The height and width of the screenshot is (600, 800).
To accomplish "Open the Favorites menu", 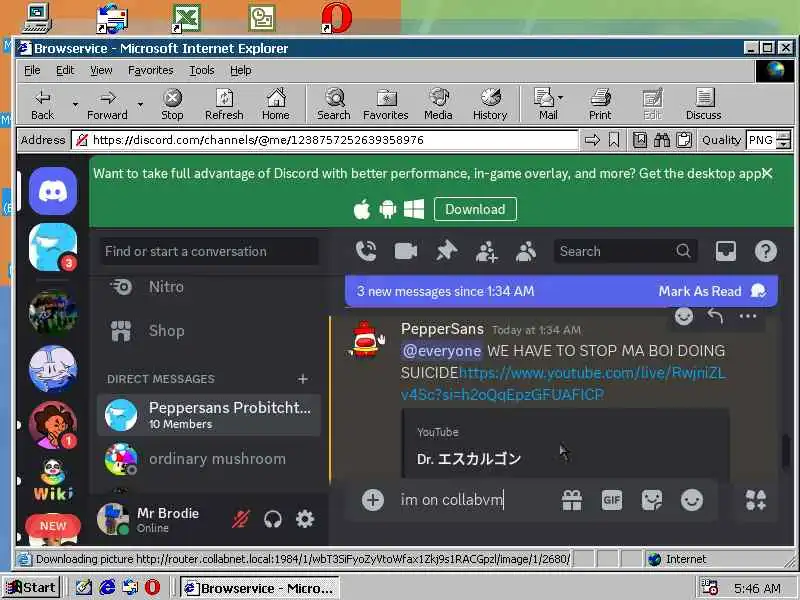I will (151, 70).
